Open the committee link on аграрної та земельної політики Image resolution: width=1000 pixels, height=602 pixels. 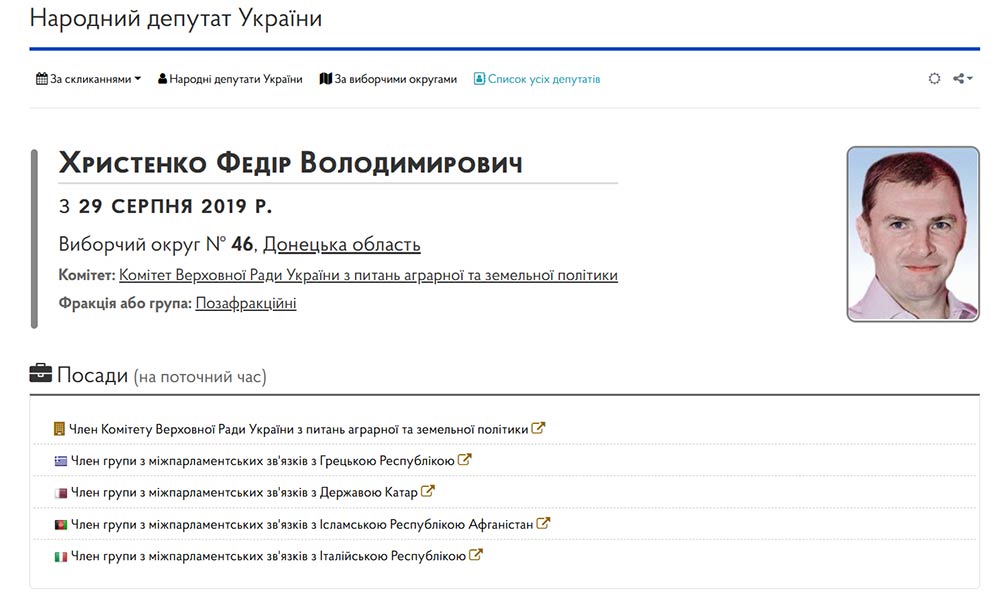[x=368, y=275]
